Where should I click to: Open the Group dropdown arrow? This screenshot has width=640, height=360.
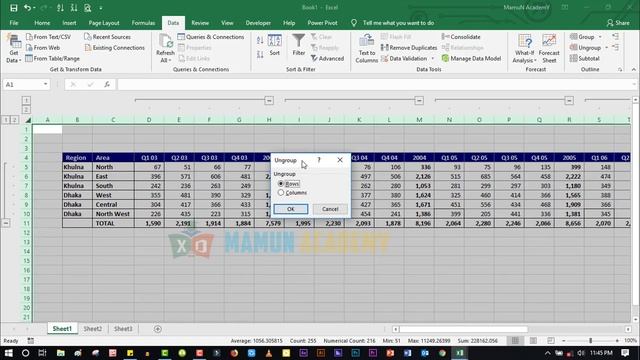coord(600,37)
